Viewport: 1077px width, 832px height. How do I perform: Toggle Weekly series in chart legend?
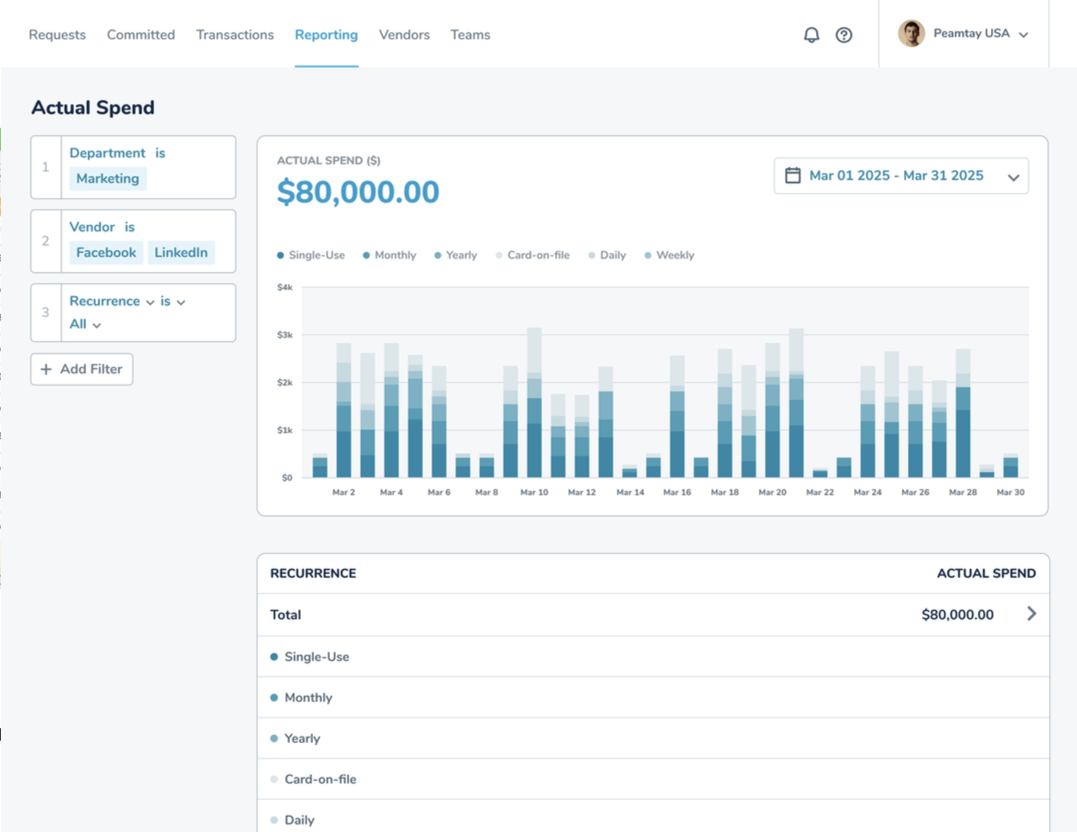click(670, 256)
